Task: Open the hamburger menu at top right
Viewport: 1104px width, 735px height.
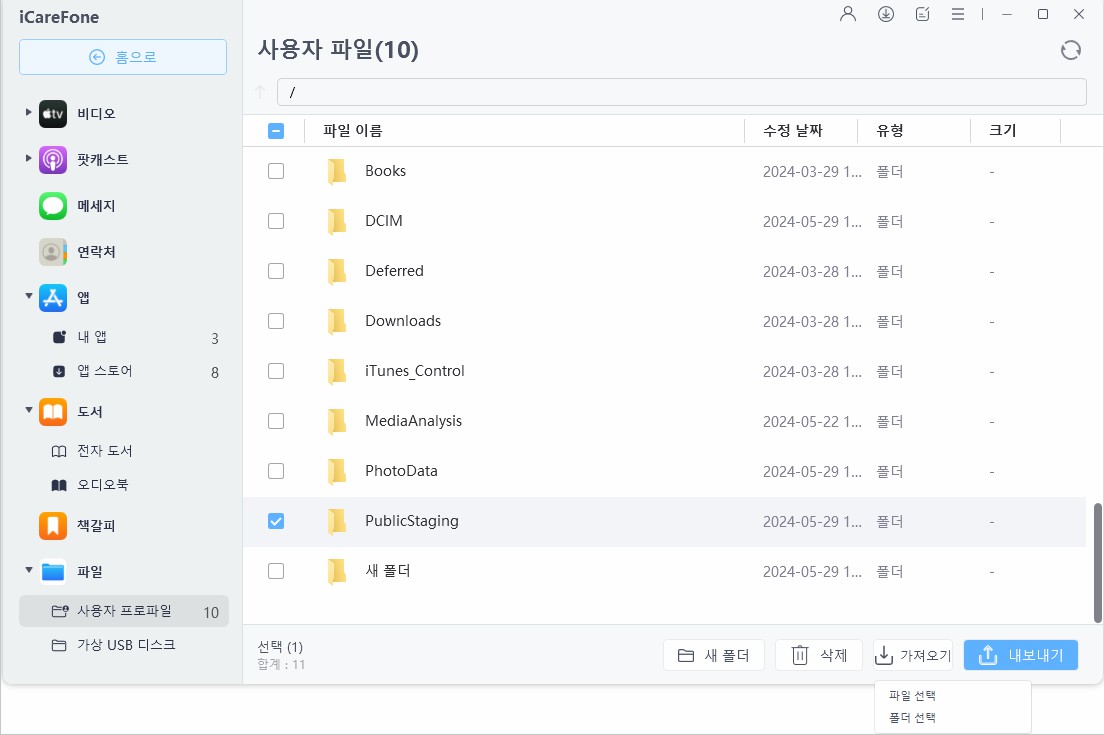Action: (x=957, y=14)
